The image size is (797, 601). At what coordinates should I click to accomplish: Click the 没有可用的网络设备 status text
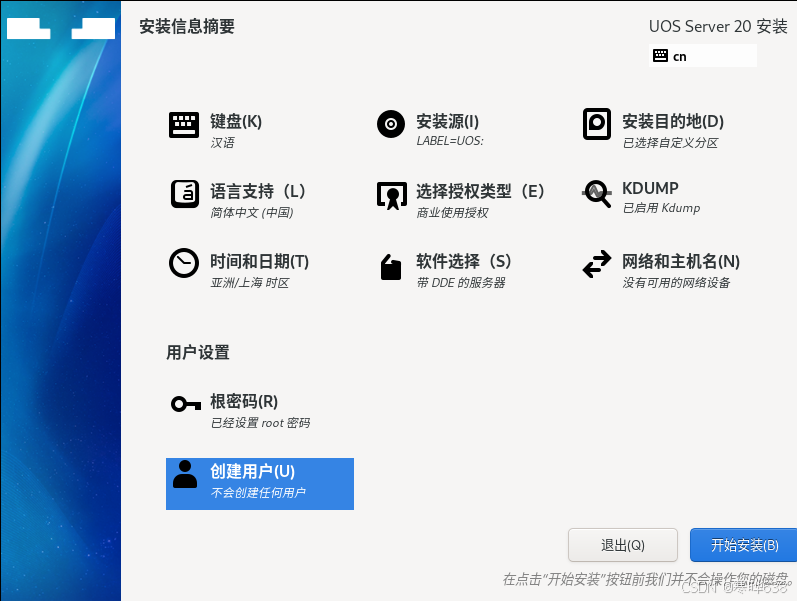coord(676,283)
